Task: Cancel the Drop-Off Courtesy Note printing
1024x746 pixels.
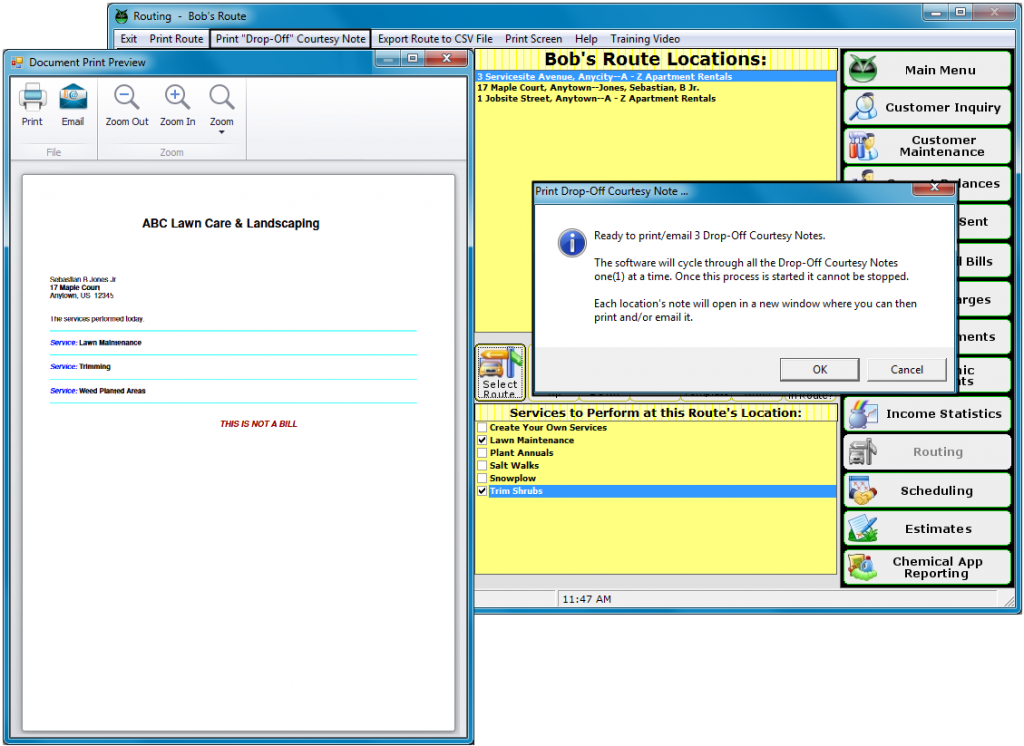Action: pos(906,369)
